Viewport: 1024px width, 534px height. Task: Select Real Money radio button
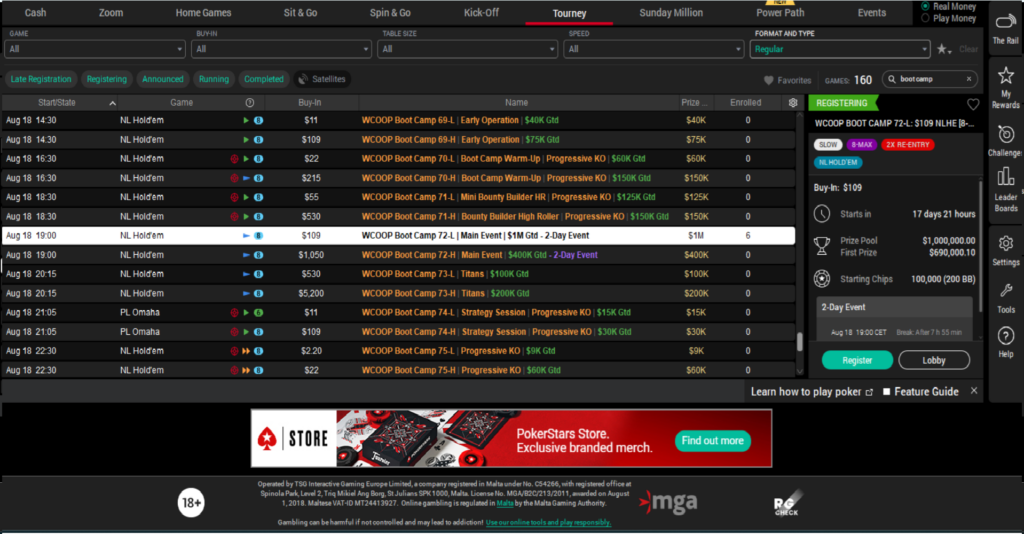[925, 7]
